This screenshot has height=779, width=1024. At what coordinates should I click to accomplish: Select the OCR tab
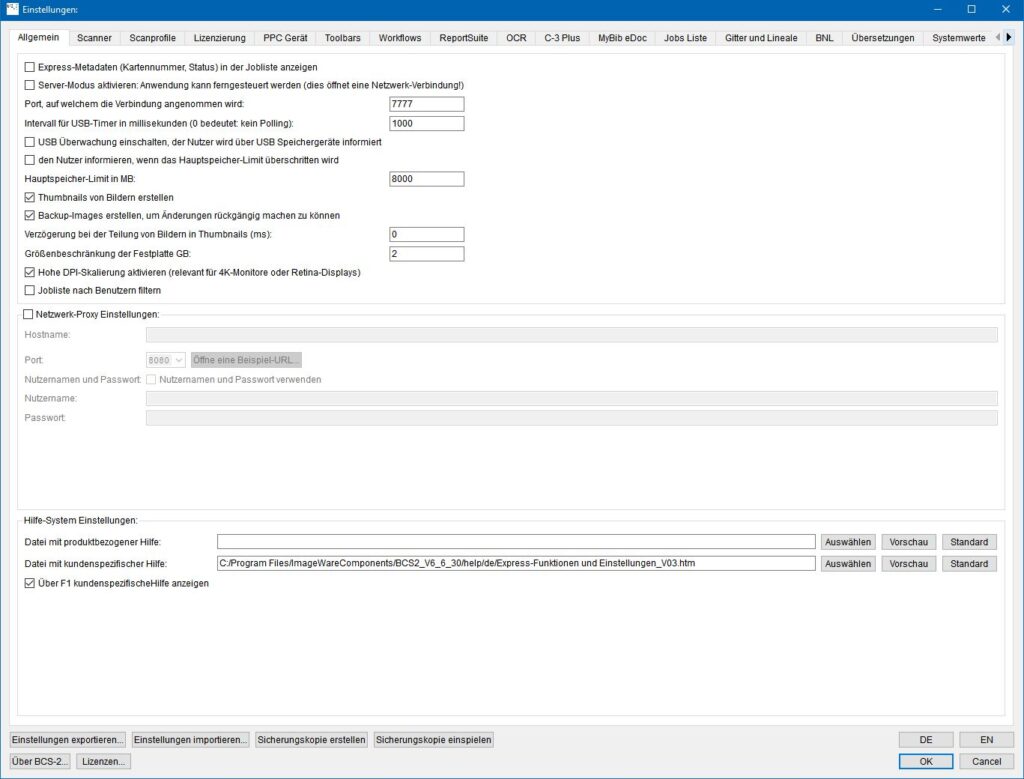click(516, 38)
